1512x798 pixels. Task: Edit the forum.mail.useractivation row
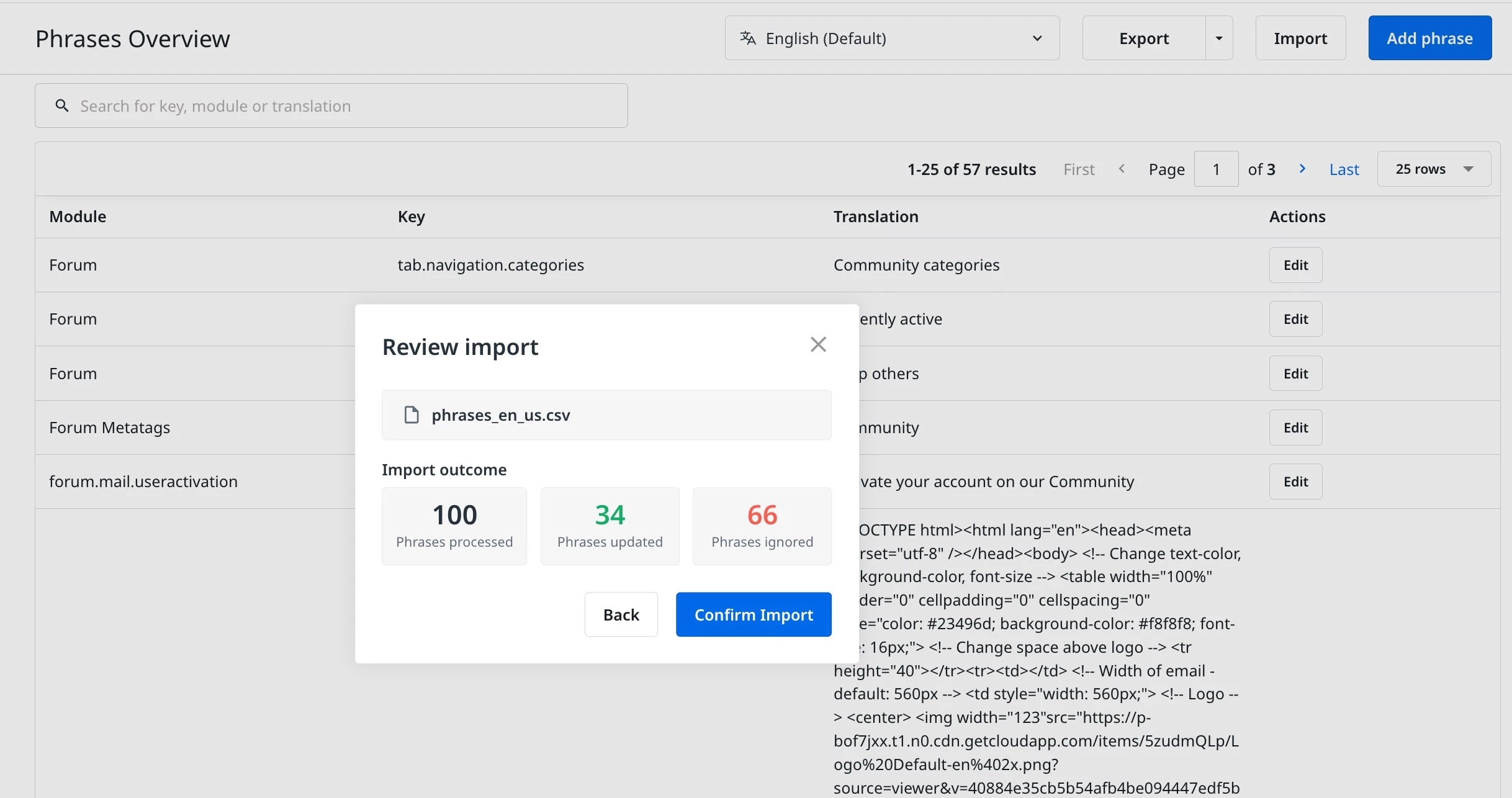click(x=1295, y=482)
